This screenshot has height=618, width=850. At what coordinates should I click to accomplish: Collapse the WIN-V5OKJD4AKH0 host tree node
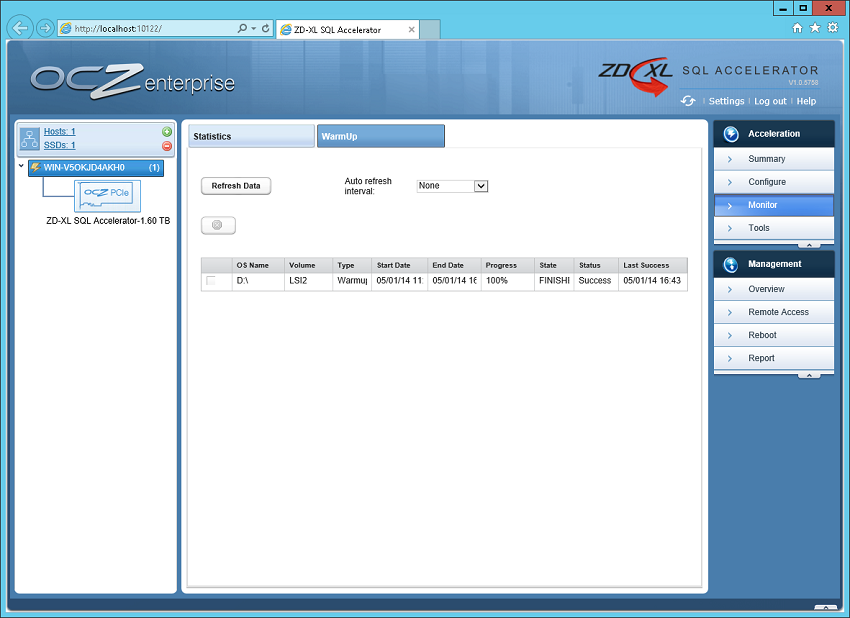point(21,166)
